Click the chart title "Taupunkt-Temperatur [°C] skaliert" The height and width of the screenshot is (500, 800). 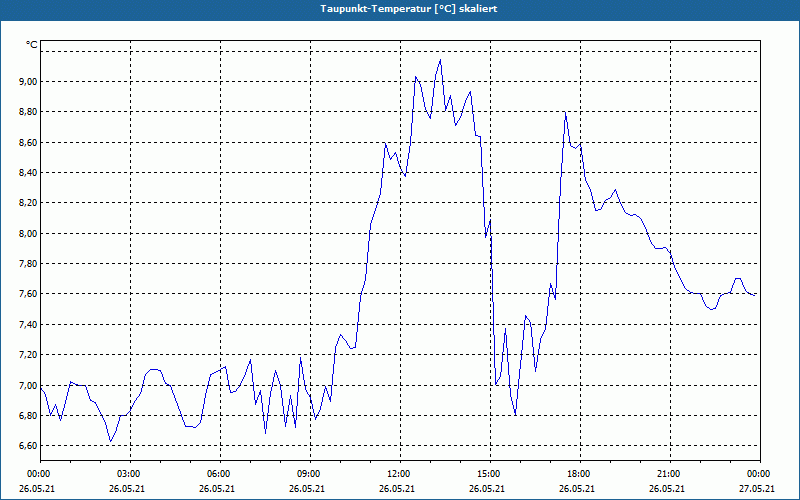pyautogui.click(x=409, y=9)
